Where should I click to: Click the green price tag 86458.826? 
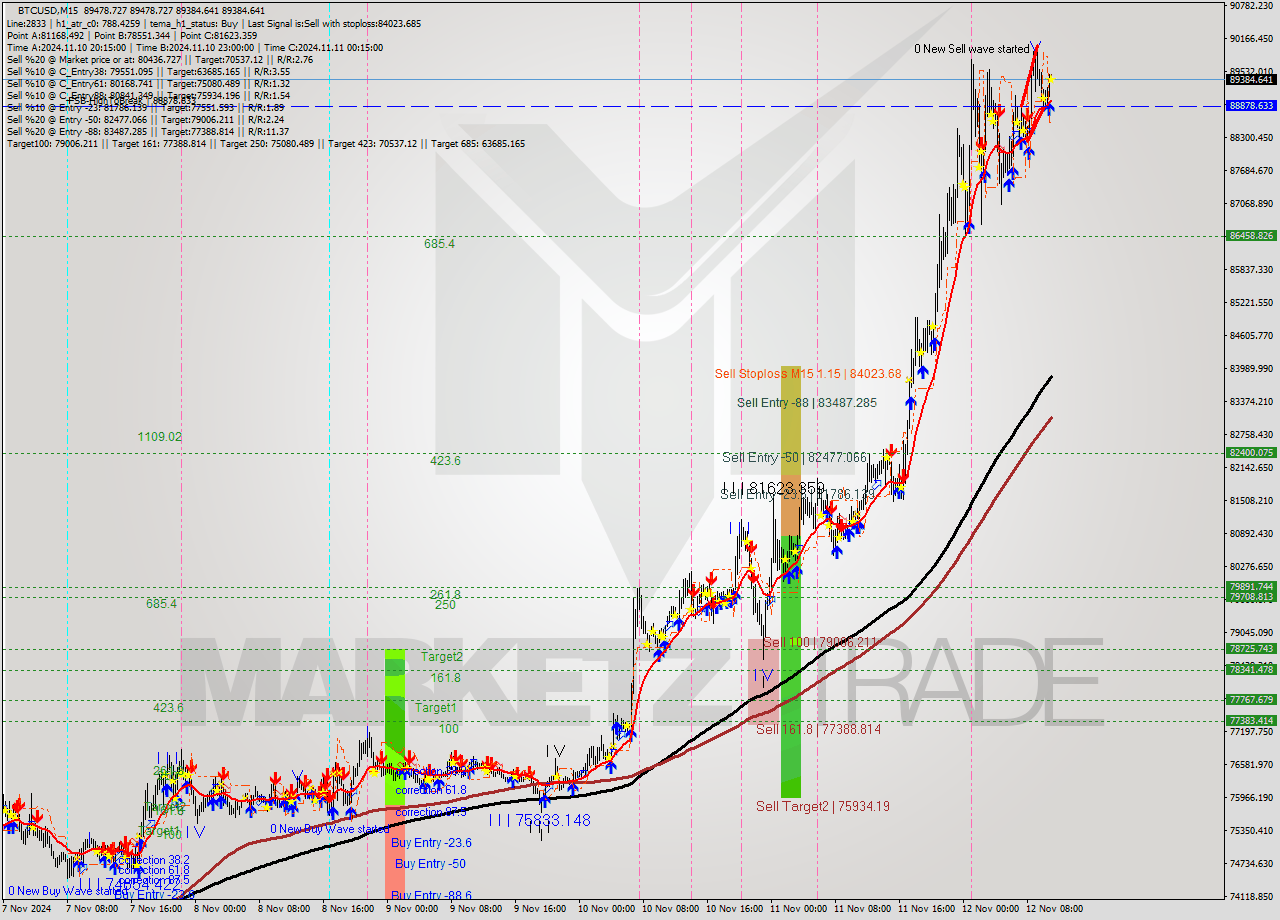click(1250, 236)
